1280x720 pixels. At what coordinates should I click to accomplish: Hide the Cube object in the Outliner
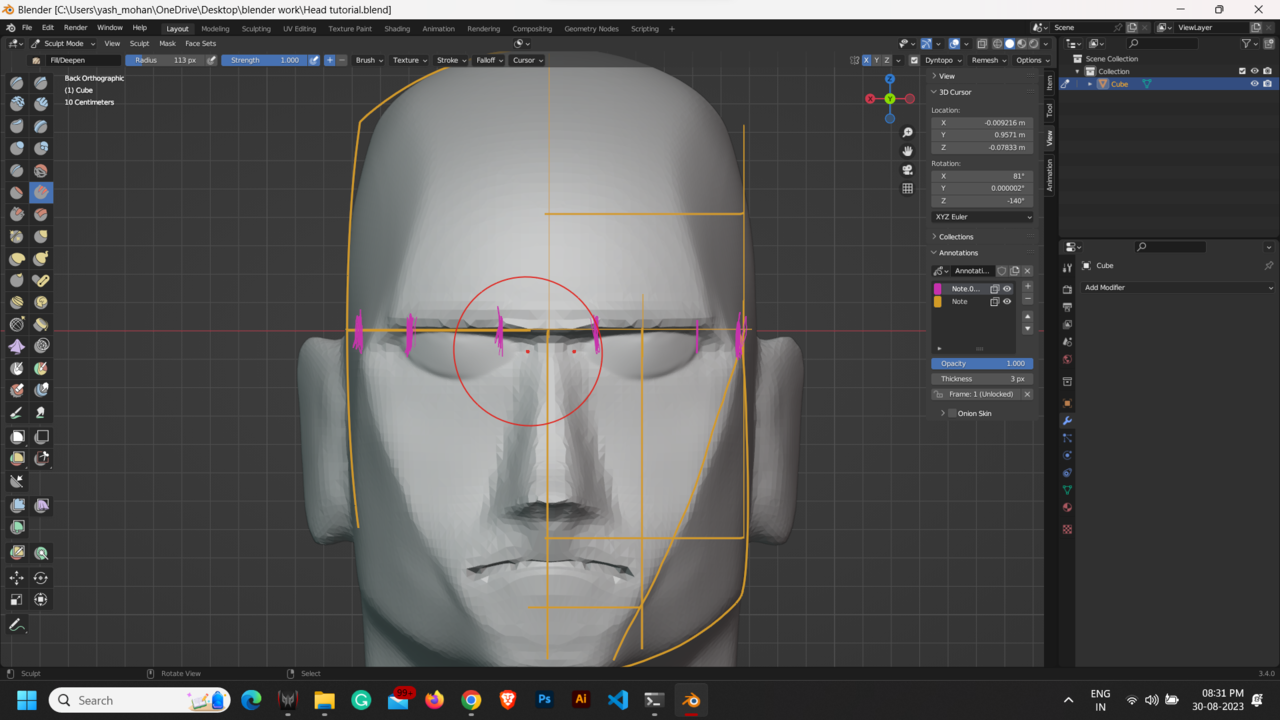point(1254,83)
